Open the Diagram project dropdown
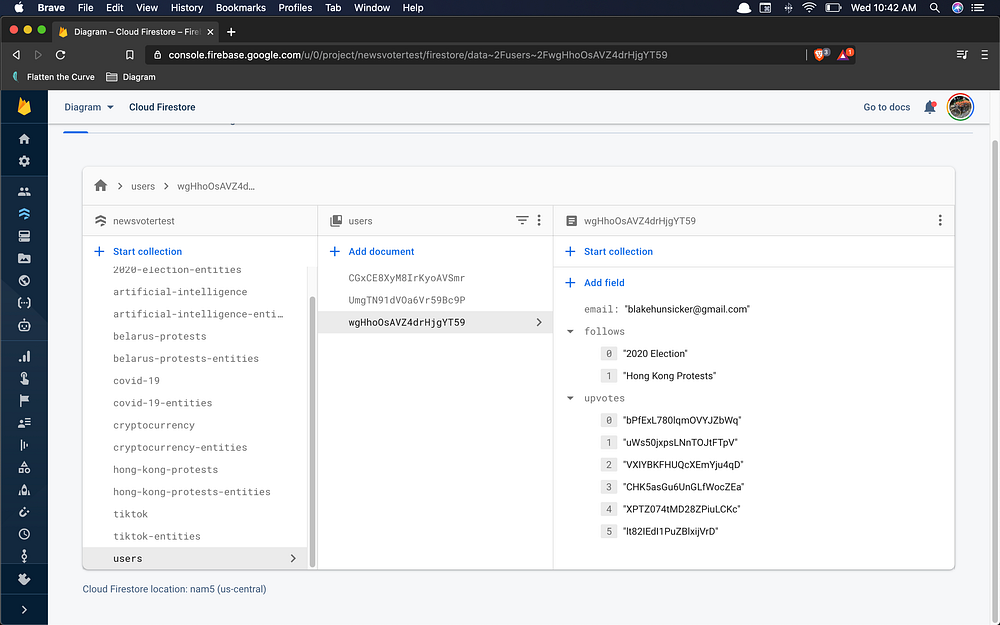This screenshot has height=625, width=1000. pyautogui.click(x=89, y=107)
